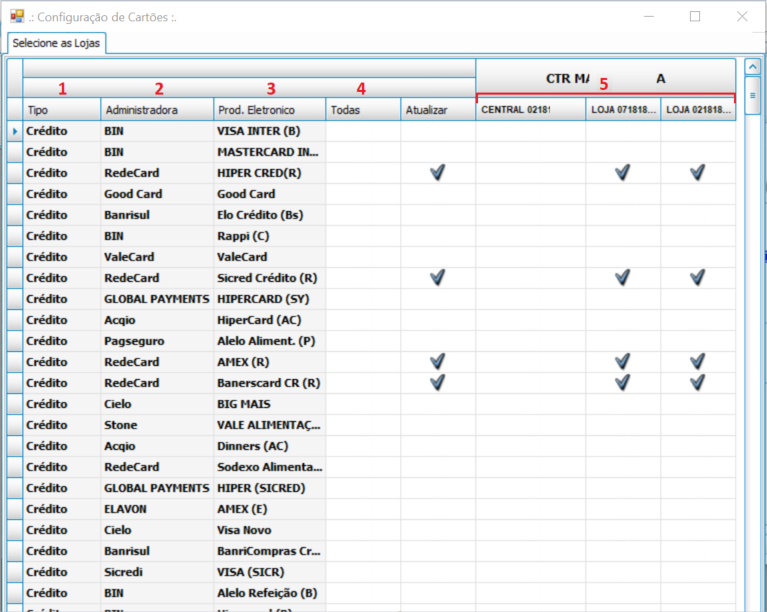Select BanriCompras Cr... product cell
The width and height of the screenshot is (767, 612).
270,551
